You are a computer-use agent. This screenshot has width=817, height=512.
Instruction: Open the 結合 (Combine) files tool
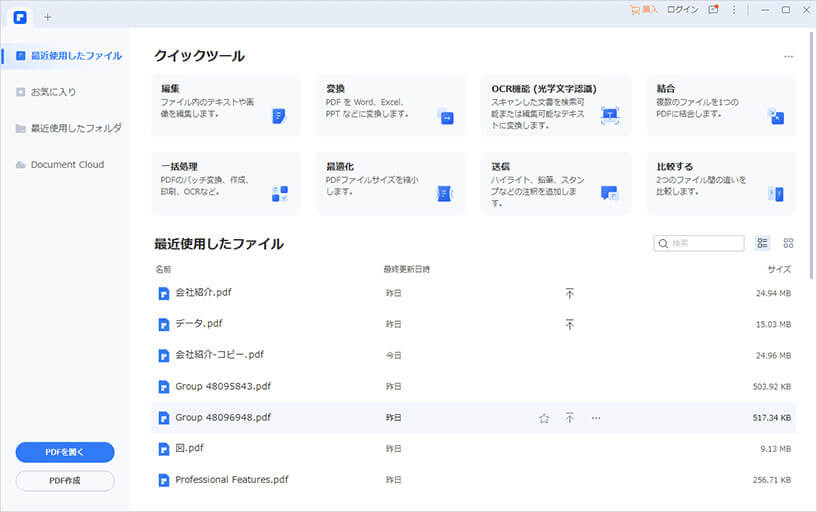point(720,104)
